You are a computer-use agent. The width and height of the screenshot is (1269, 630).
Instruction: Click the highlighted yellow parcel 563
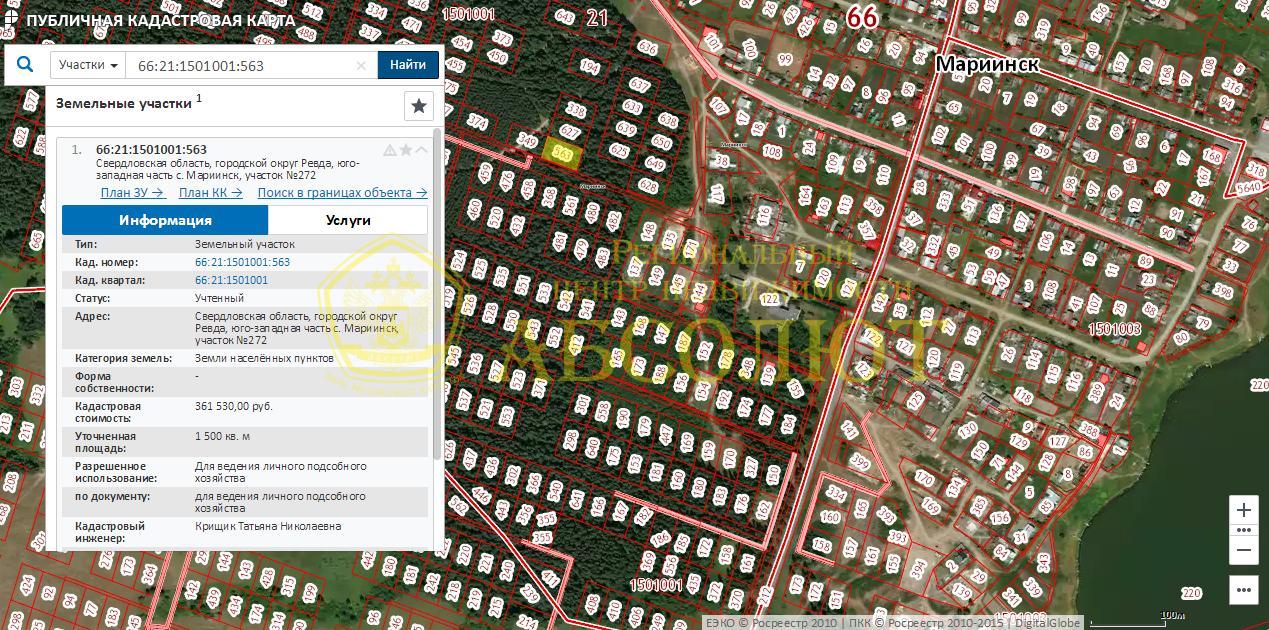(563, 154)
